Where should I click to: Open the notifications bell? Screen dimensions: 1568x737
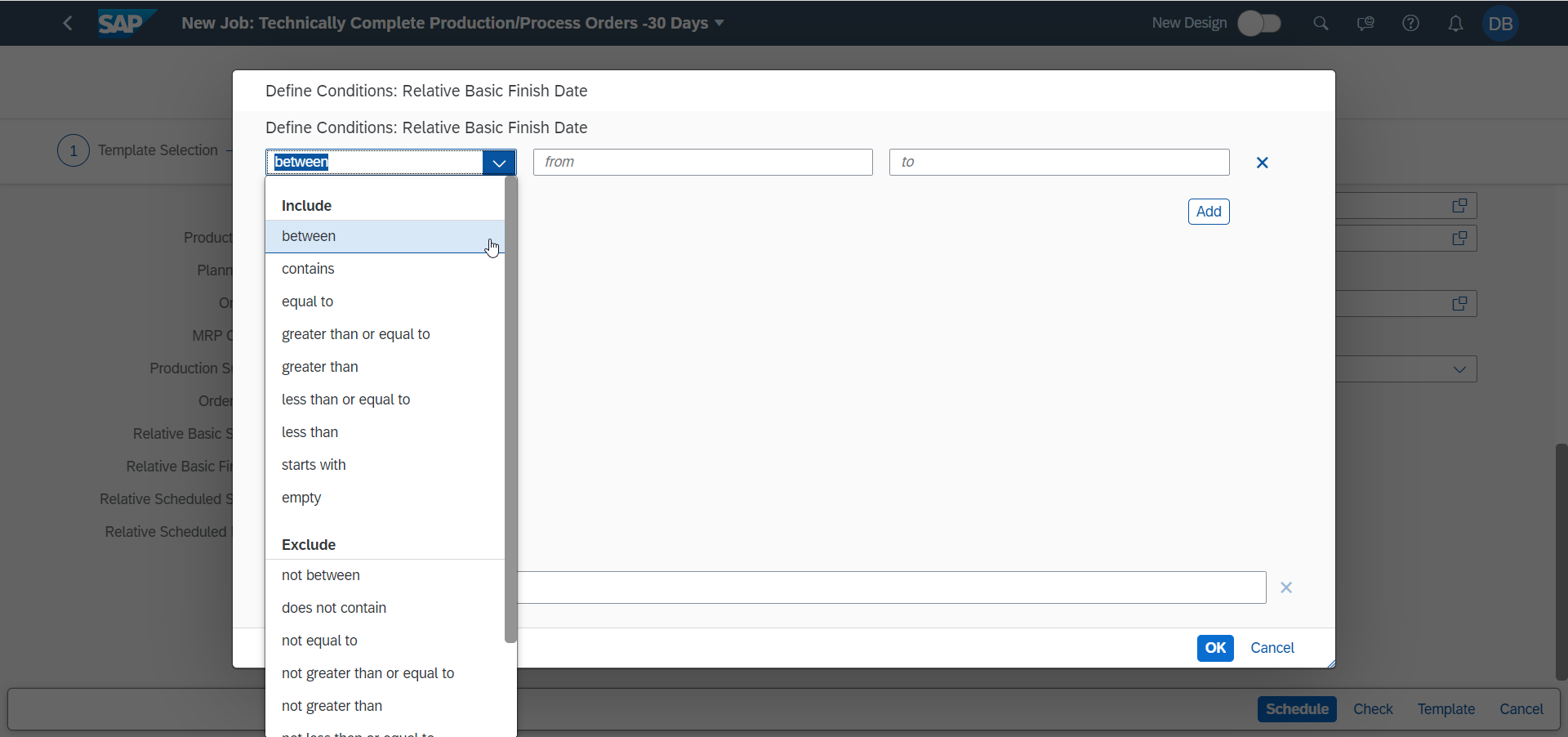click(1455, 23)
